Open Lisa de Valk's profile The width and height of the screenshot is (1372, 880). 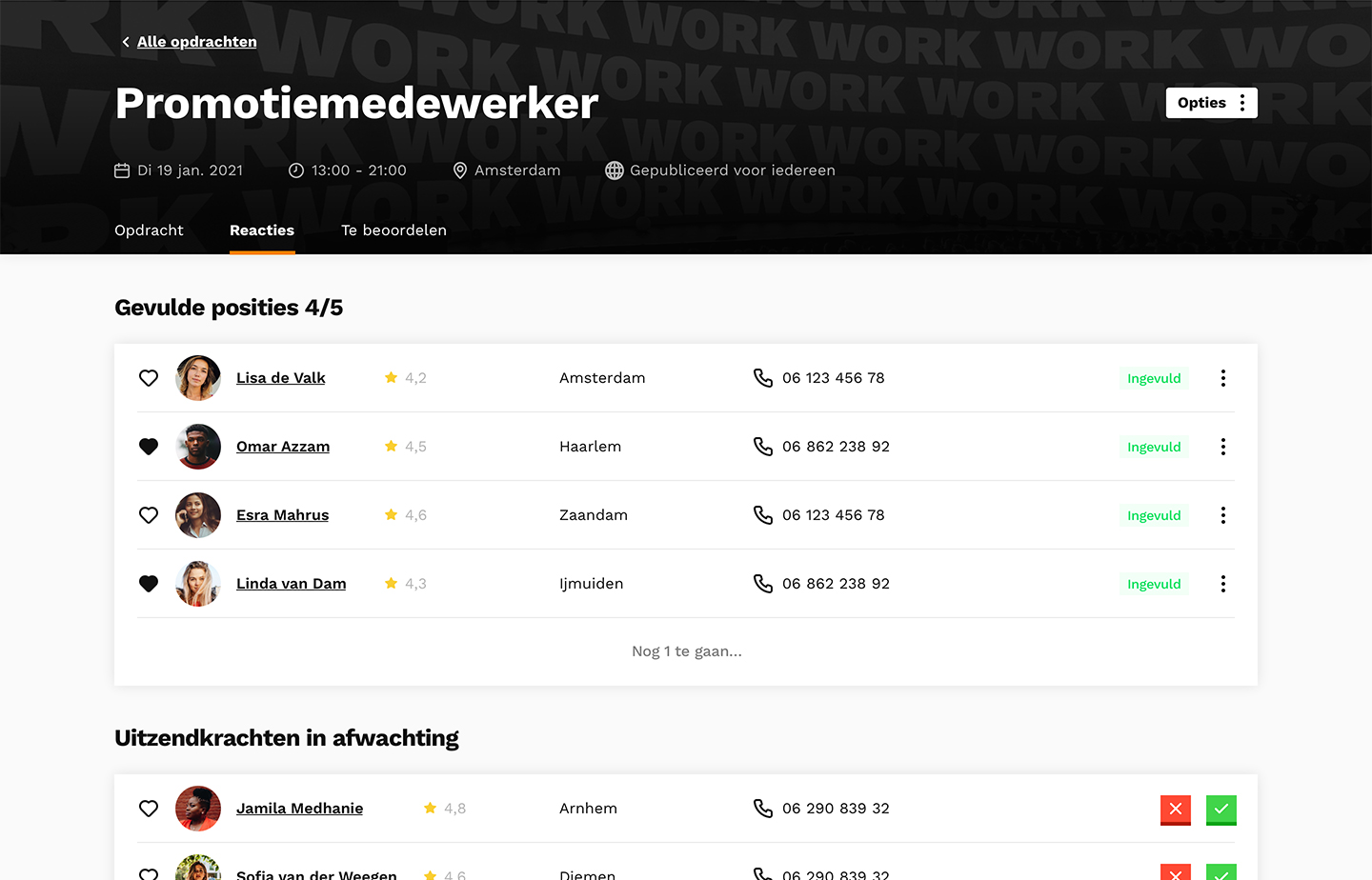281,378
